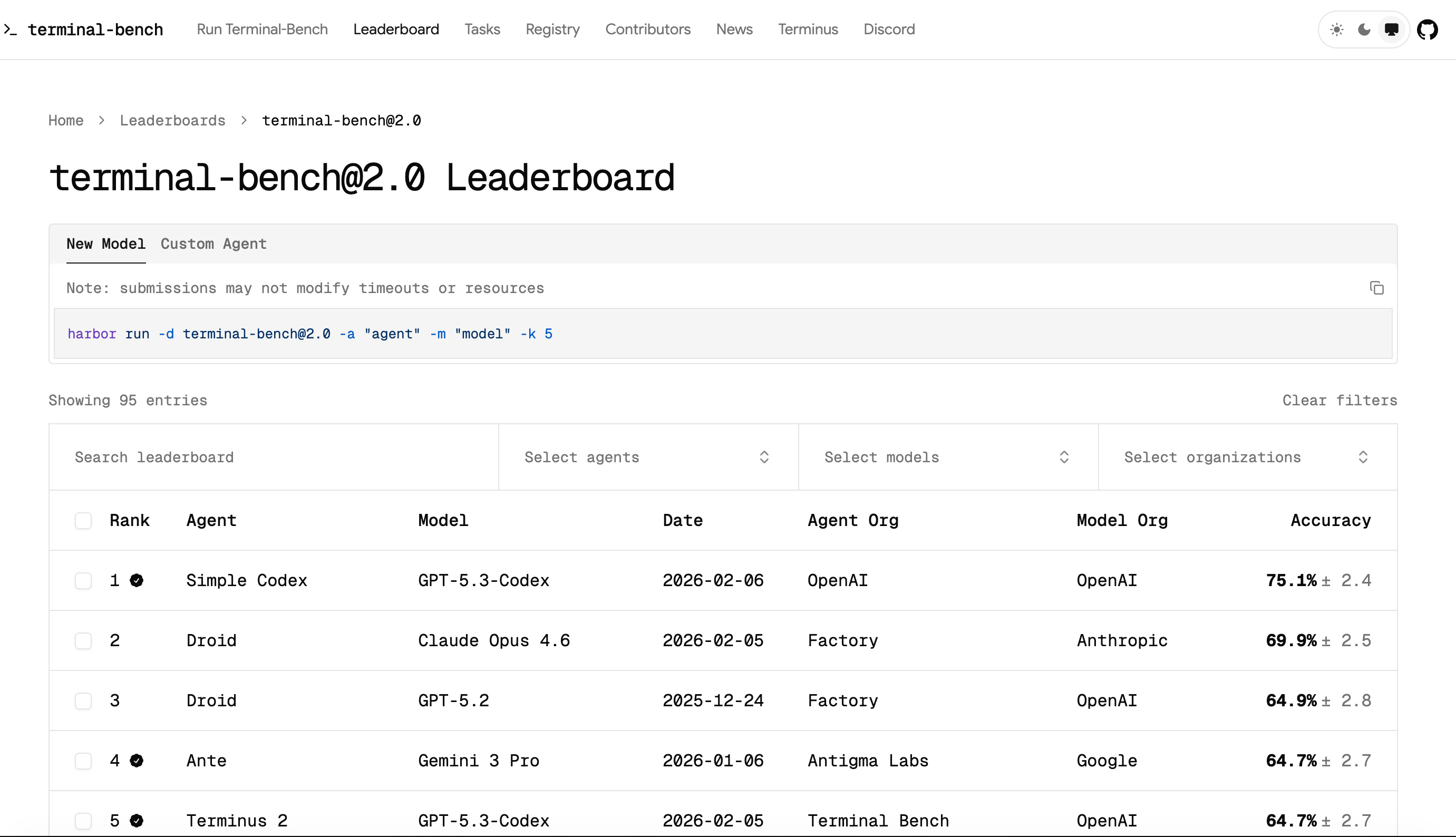Copy the harbor run command
Viewport: 1456px width, 837px height.
(1377, 288)
